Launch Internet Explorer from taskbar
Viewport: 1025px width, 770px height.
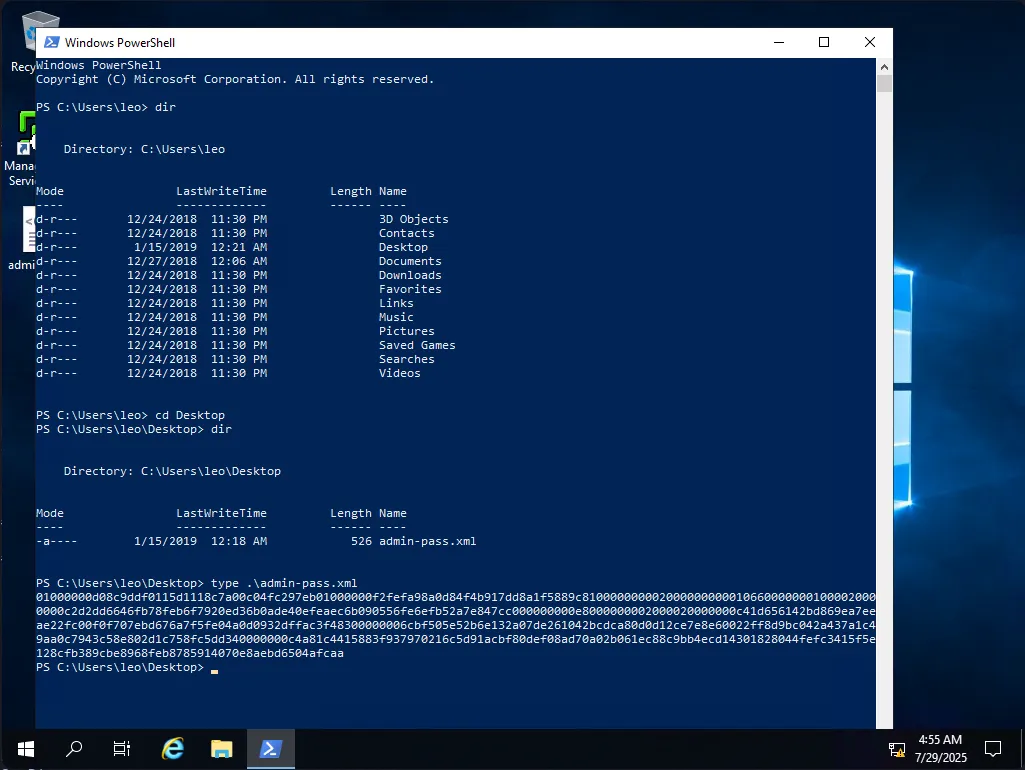click(173, 749)
